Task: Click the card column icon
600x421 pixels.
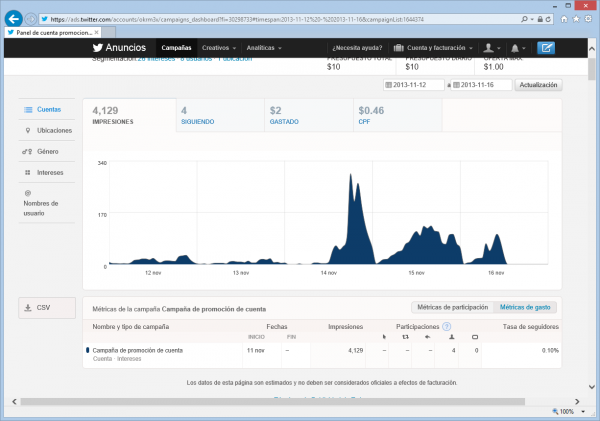Action: tap(475, 337)
